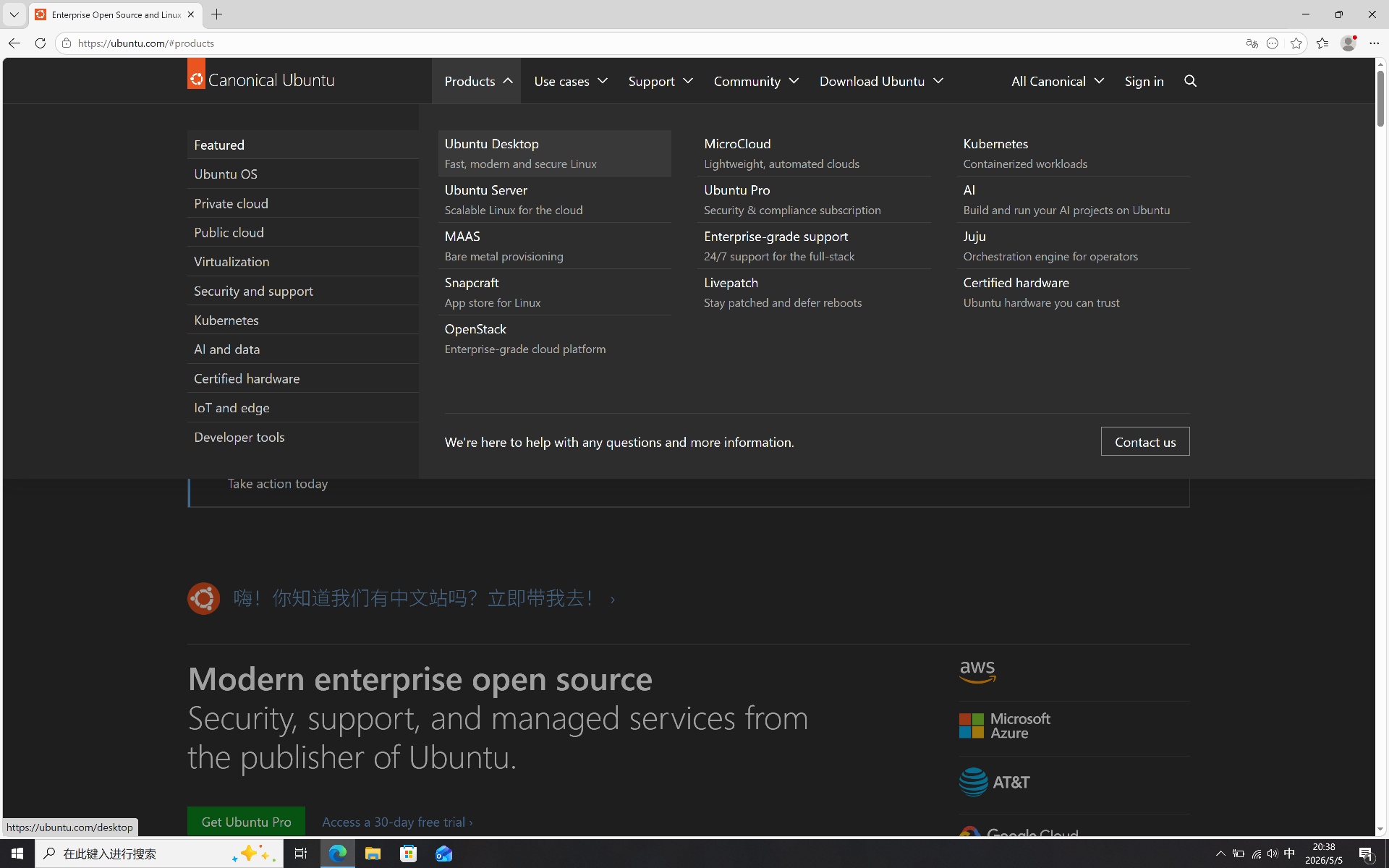The height and width of the screenshot is (868, 1389).
Task: Open Task View in taskbar
Action: pos(300,854)
